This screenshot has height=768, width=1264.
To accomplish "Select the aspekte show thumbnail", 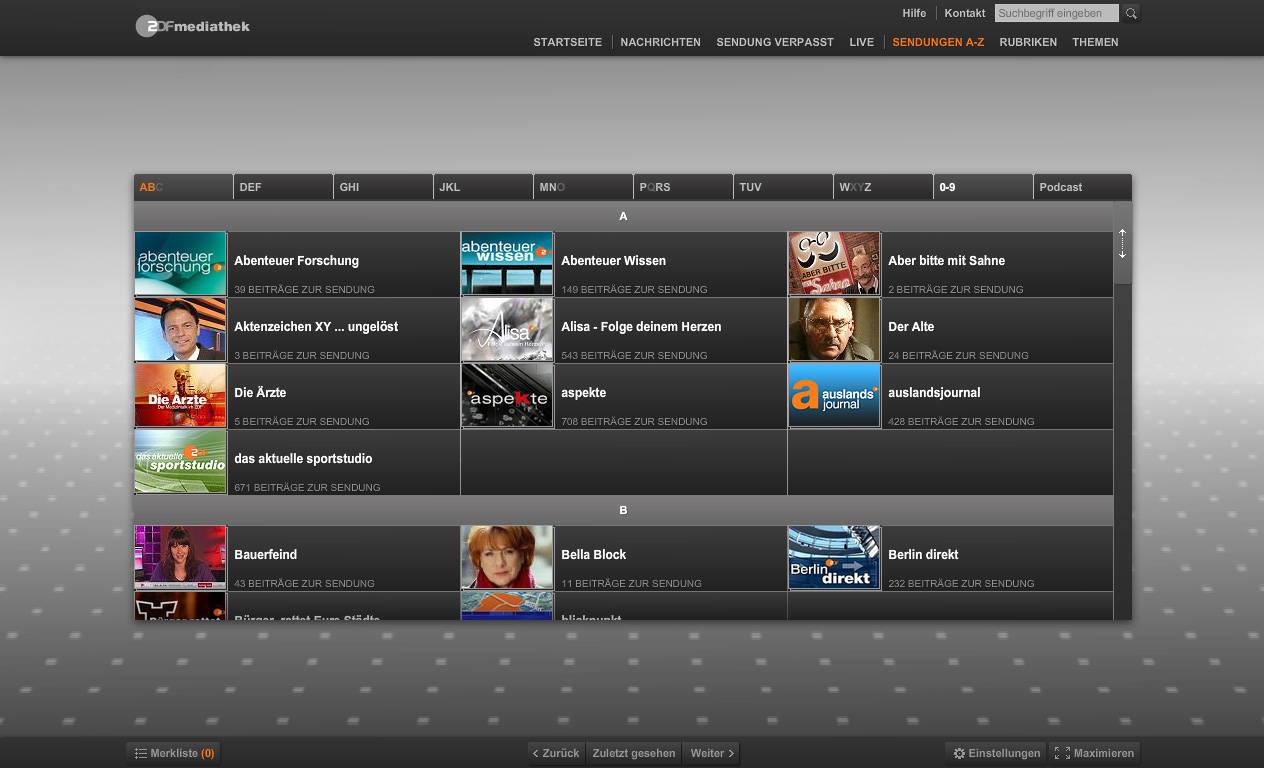I will click(x=507, y=396).
